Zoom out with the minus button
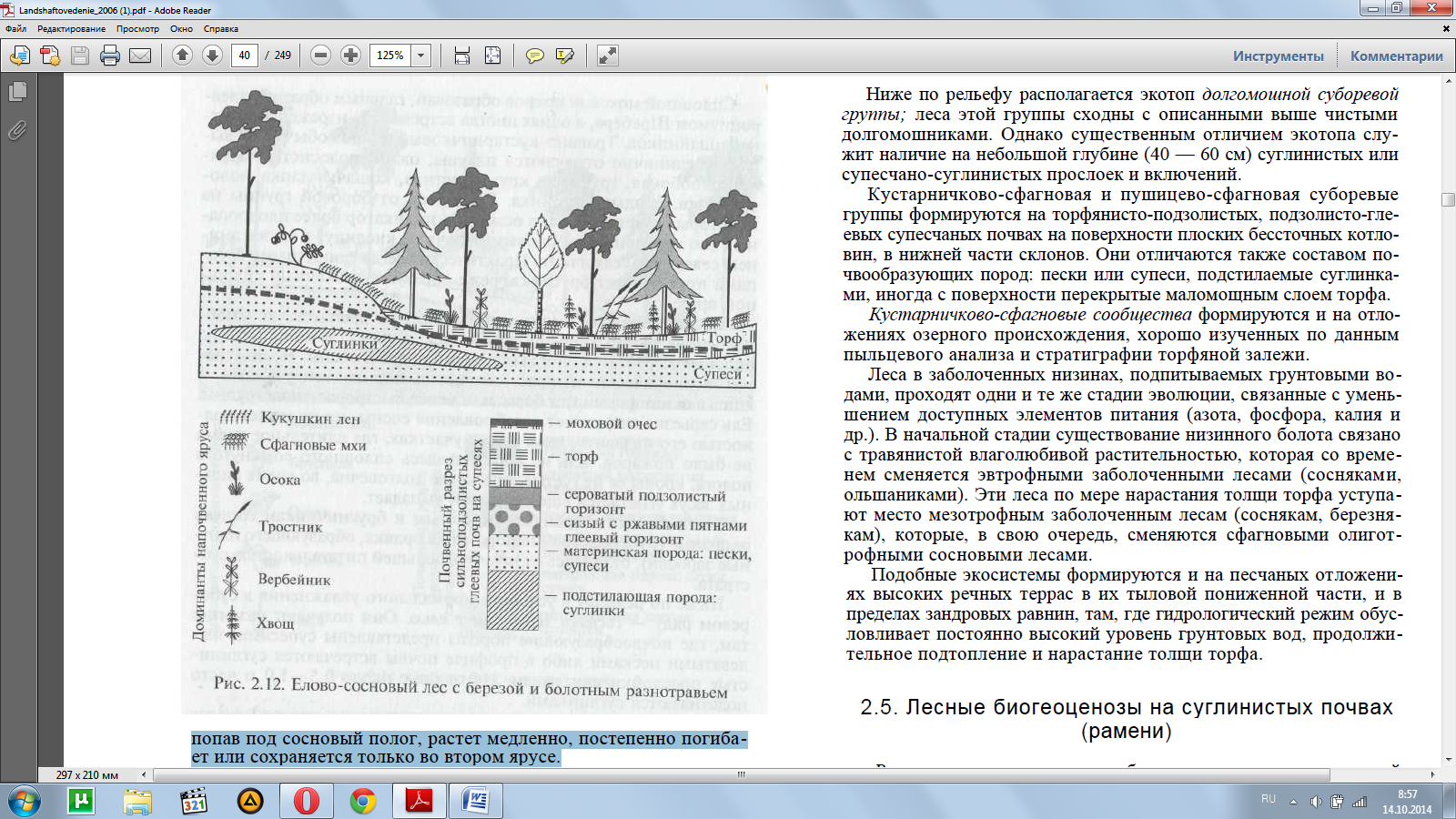This screenshot has height=819, width=1456. pyautogui.click(x=320, y=56)
